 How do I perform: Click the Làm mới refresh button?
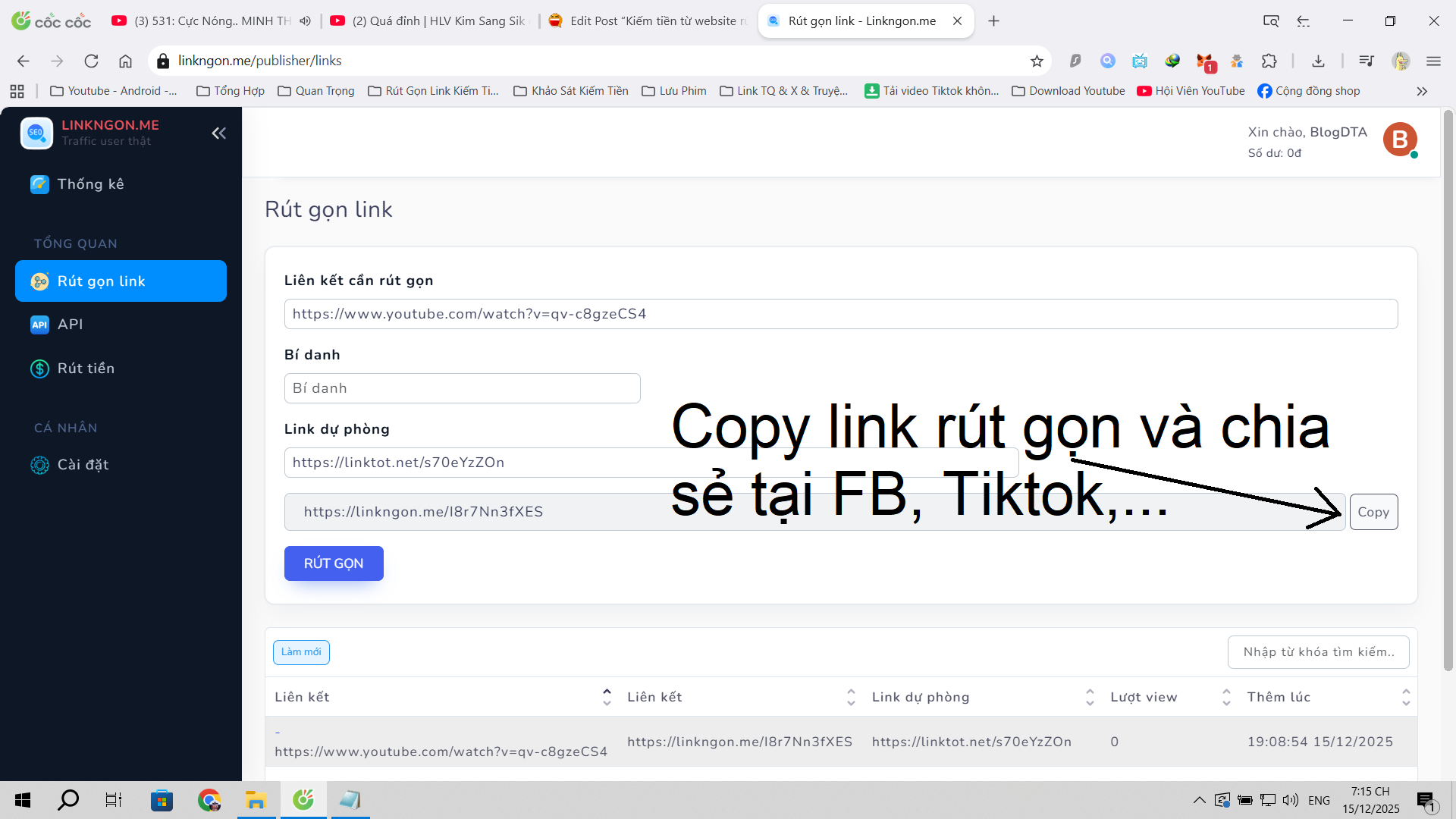[301, 652]
